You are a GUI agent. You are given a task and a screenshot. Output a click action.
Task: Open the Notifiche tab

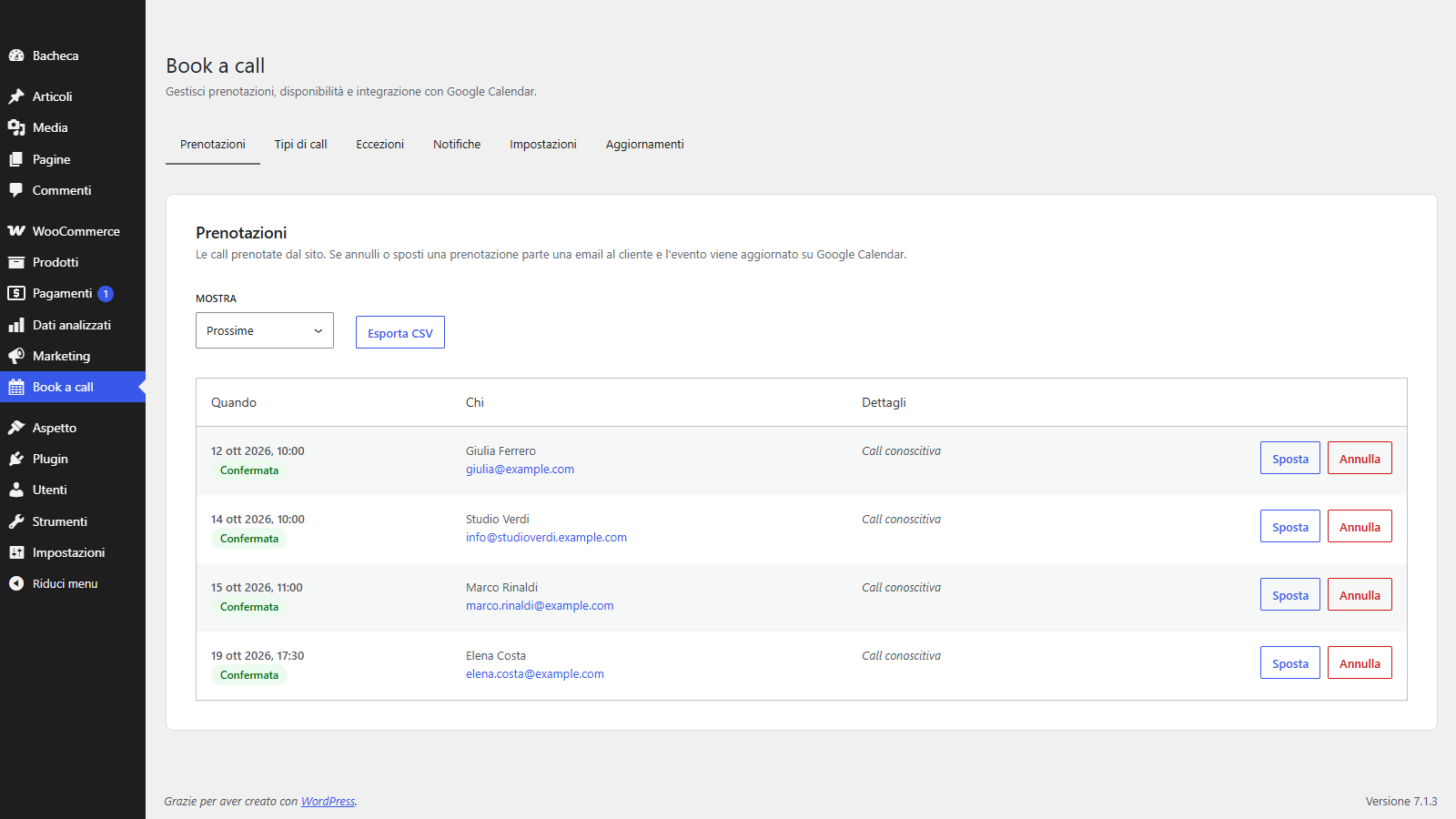tap(457, 145)
